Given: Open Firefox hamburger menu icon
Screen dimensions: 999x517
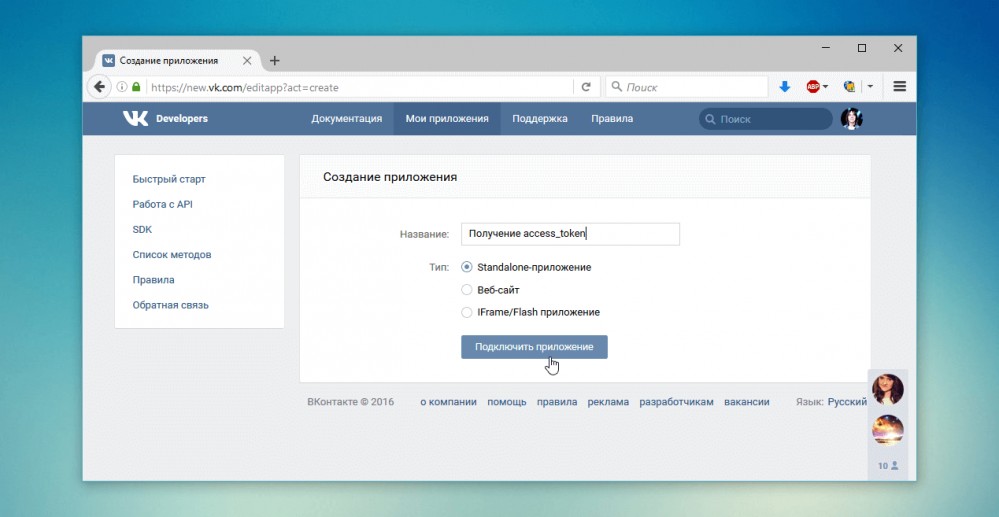Looking at the screenshot, I should [900, 87].
